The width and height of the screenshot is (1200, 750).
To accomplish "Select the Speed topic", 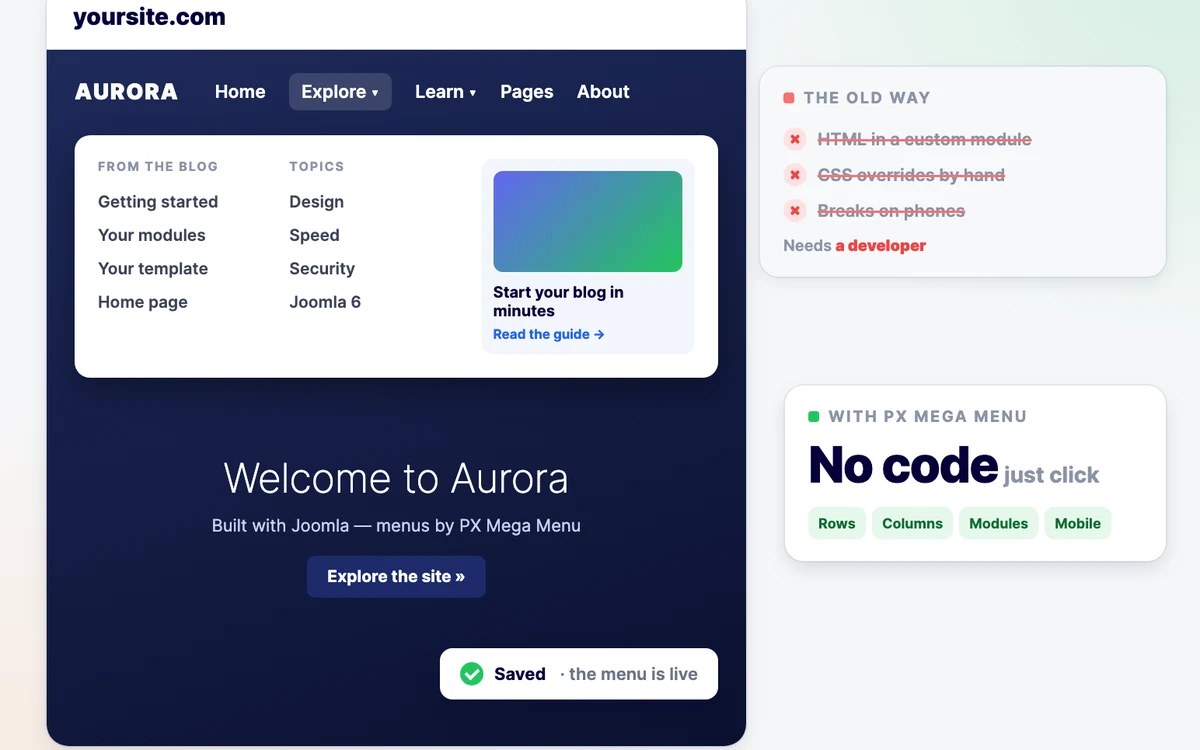I will [x=315, y=235].
